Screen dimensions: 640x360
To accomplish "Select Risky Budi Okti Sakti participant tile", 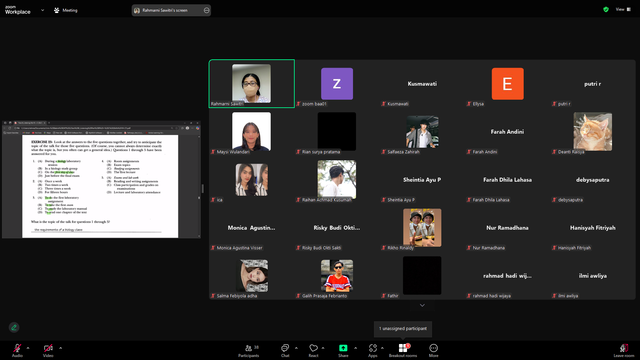I will point(337,228).
